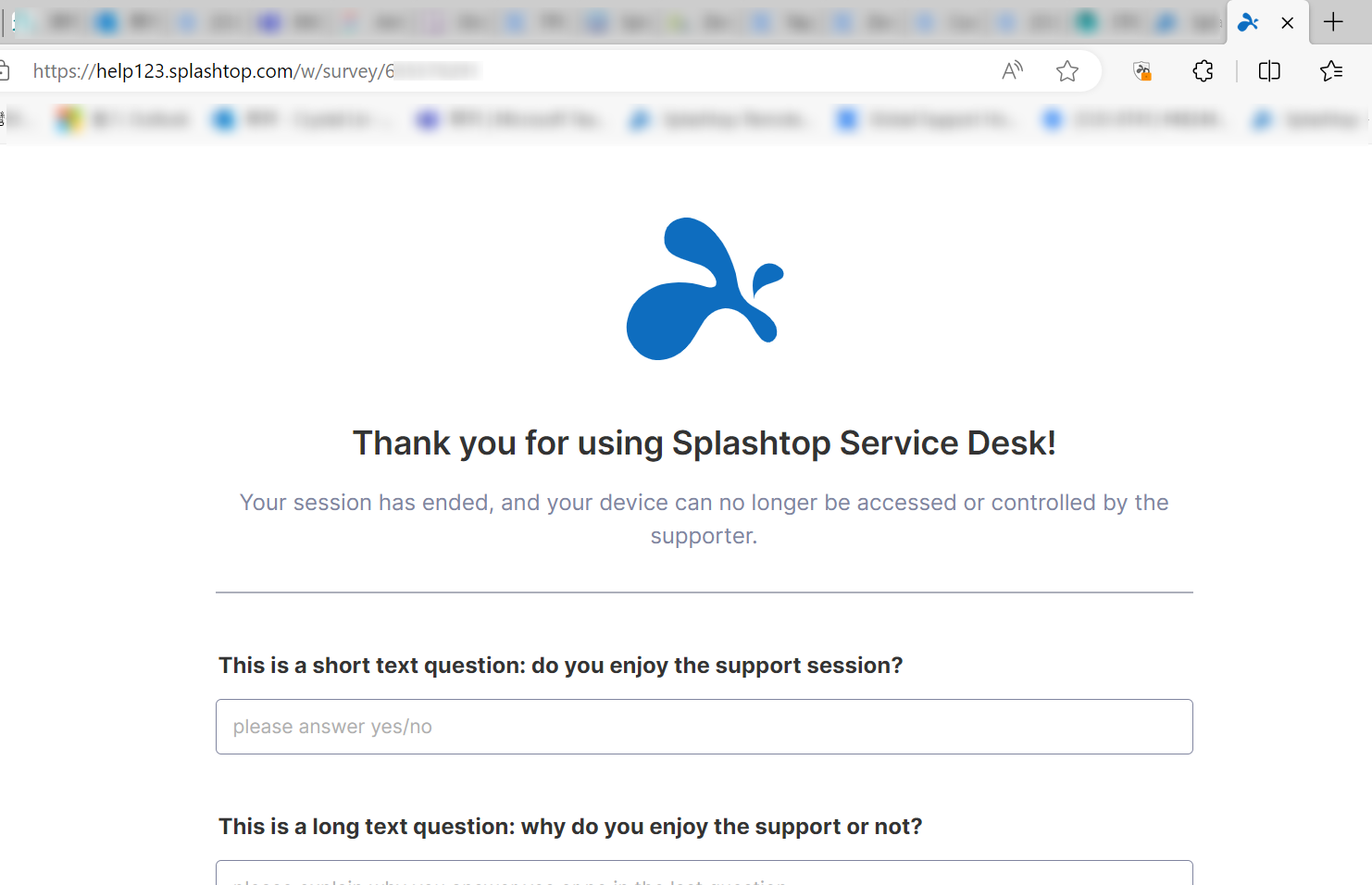Image resolution: width=1372 pixels, height=885 pixels.
Task: Click the 'please answer yes/no' input field
Action: (704, 727)
